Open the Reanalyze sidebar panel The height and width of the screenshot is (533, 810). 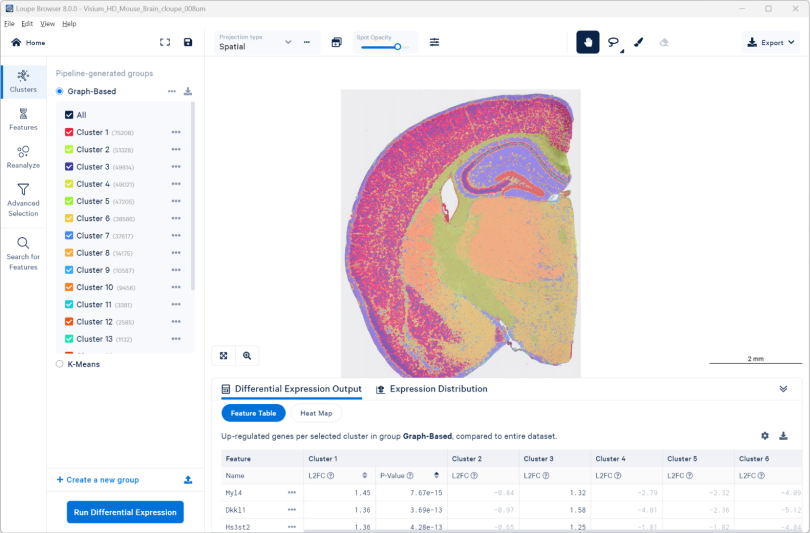[x=23, y=157]
